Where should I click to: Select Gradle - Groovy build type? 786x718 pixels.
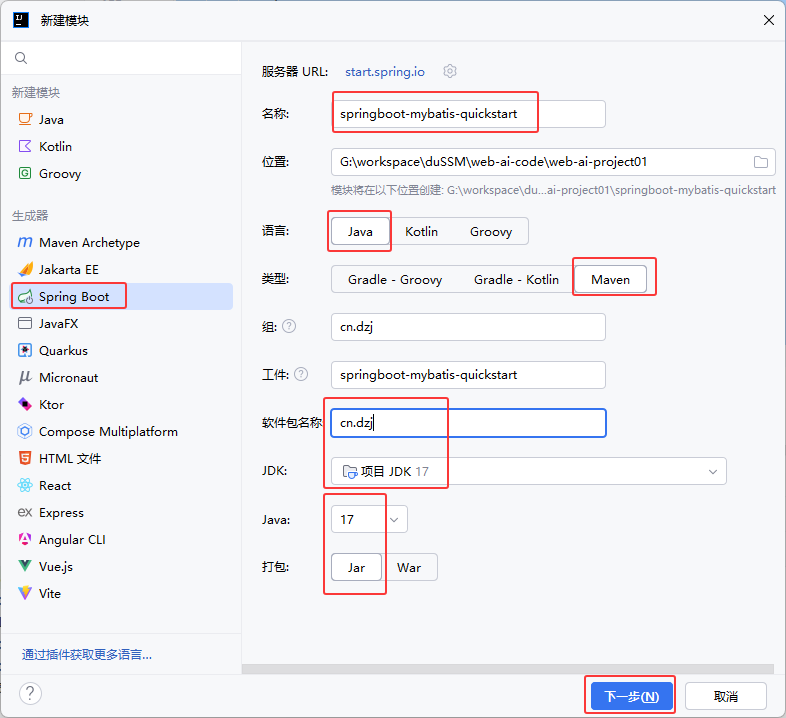click(x=394, y=280)
